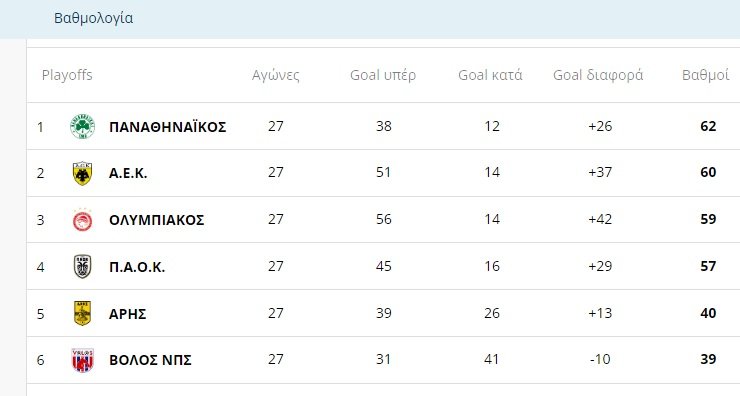Click the PAOK black and white crest

pyautogui.click(x=83, y=267)
